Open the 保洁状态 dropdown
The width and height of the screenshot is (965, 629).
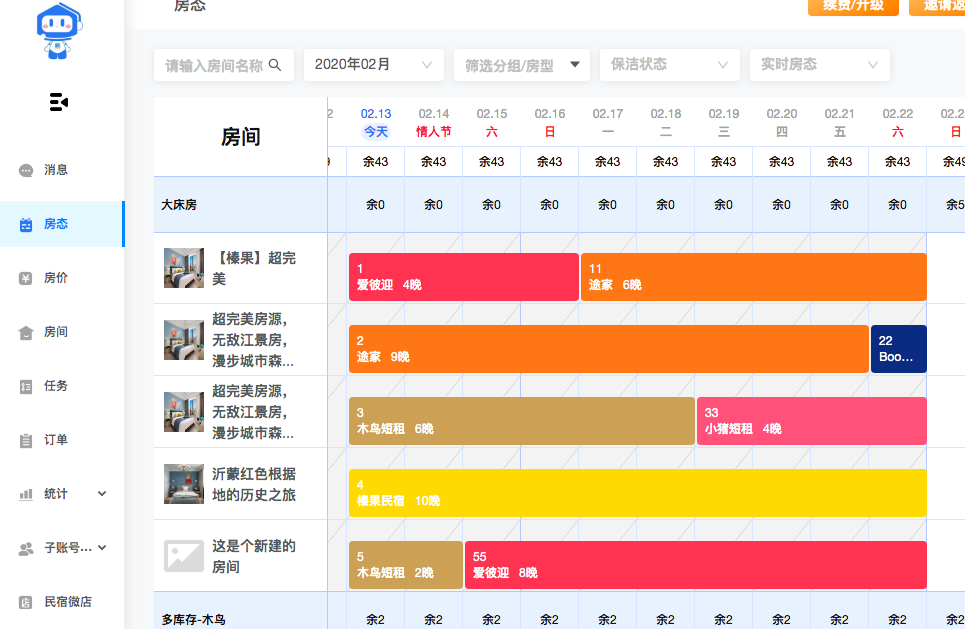(670, 65)
